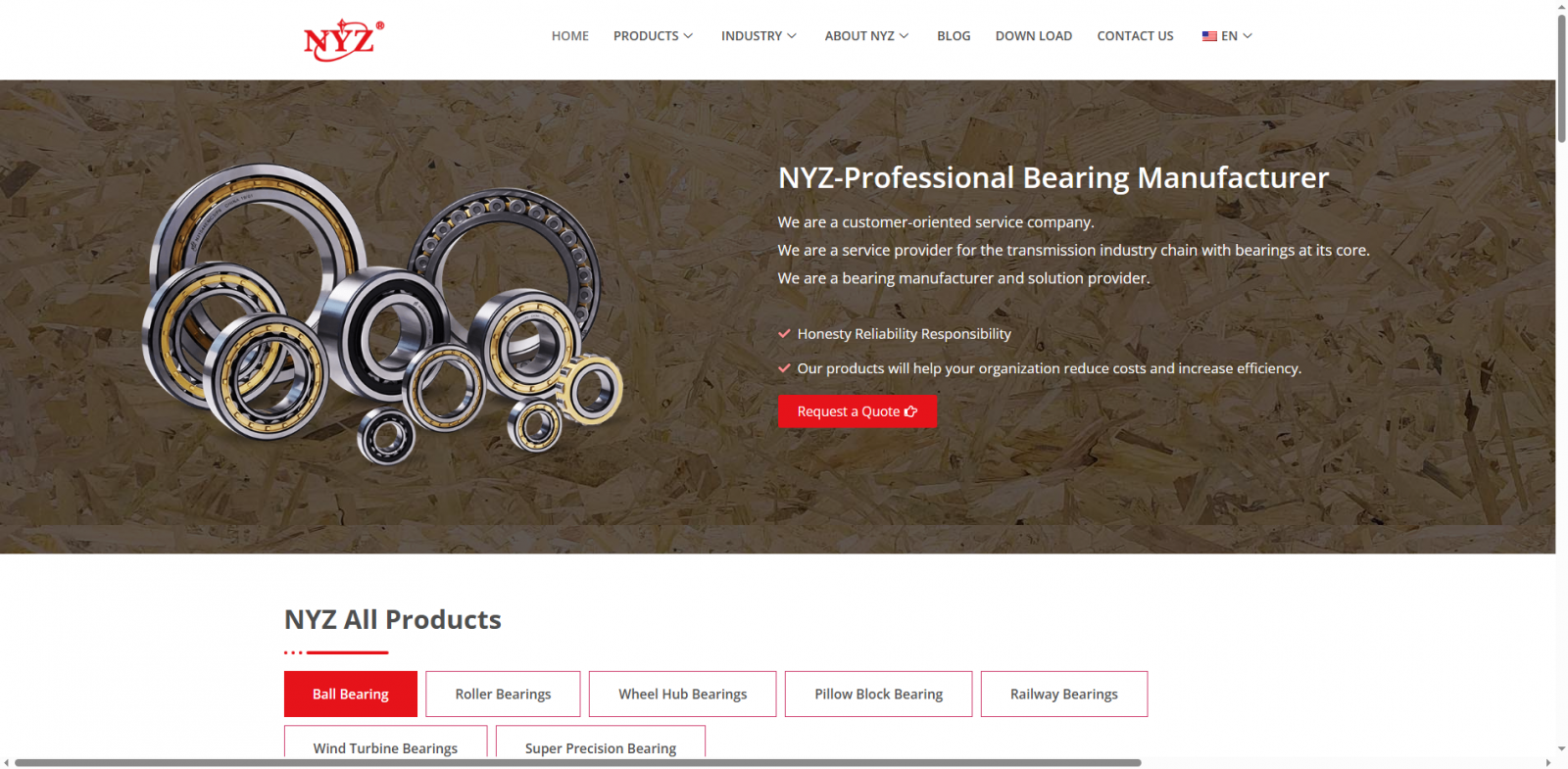The height and width of the screenshot is (769, 1568).
Task: Click the US flag language icon
Action: [x=1209, y=36]
